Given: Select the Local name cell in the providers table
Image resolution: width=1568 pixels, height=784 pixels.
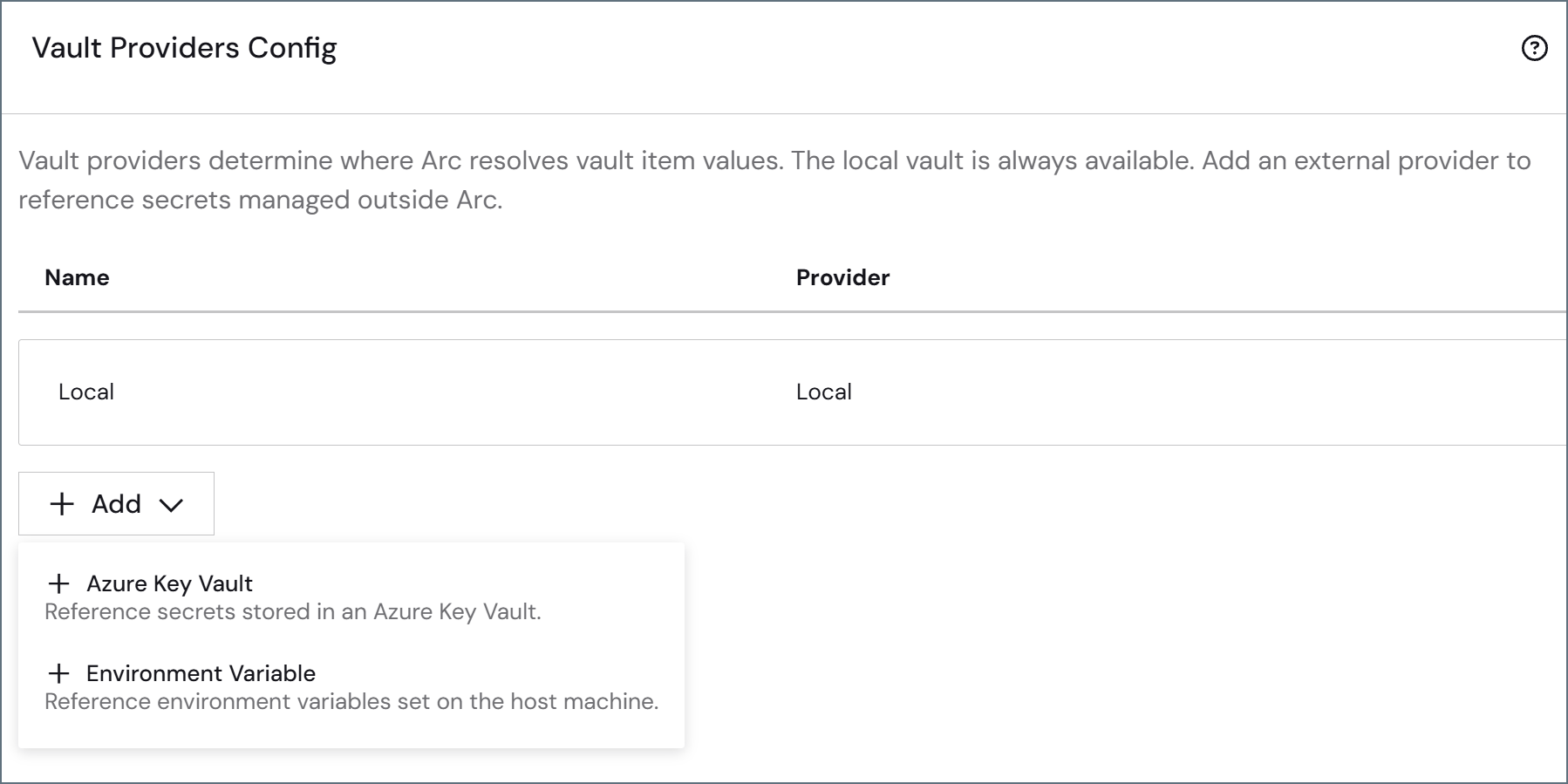Looking at the screenshot, I should [x=86, y=392].
